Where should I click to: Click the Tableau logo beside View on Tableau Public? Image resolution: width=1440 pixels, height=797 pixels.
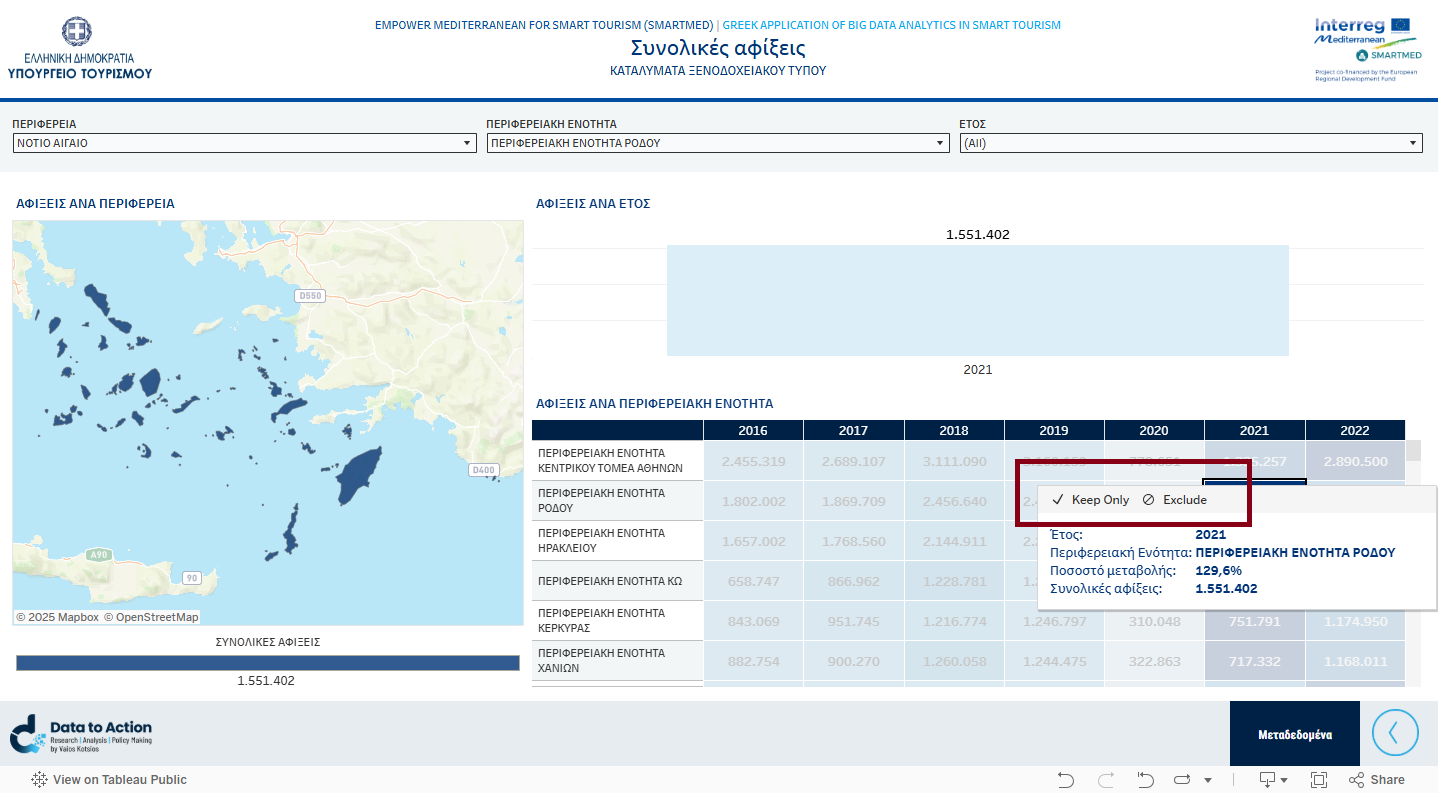point(39,780)
